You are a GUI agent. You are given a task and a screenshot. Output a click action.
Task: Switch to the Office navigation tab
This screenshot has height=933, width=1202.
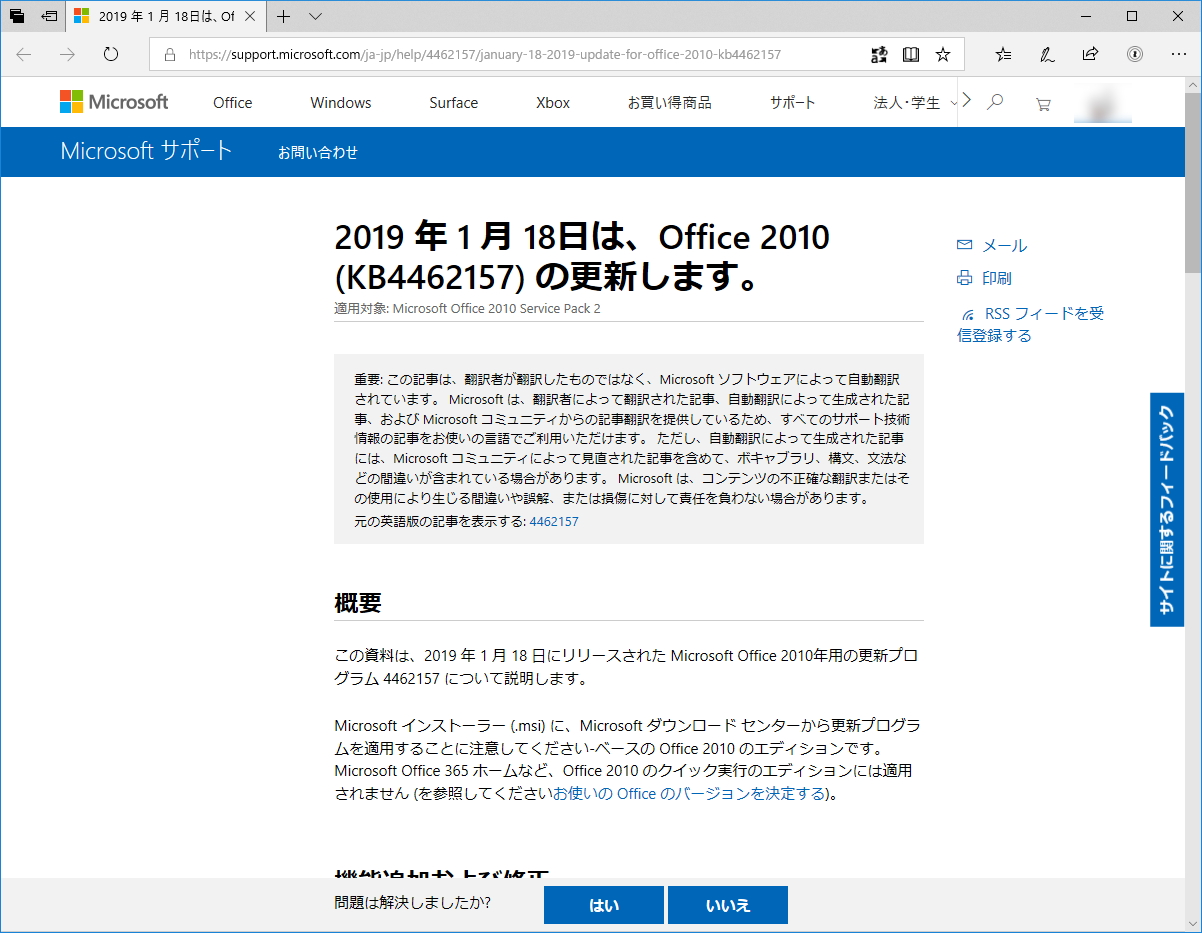pos(232,102)
